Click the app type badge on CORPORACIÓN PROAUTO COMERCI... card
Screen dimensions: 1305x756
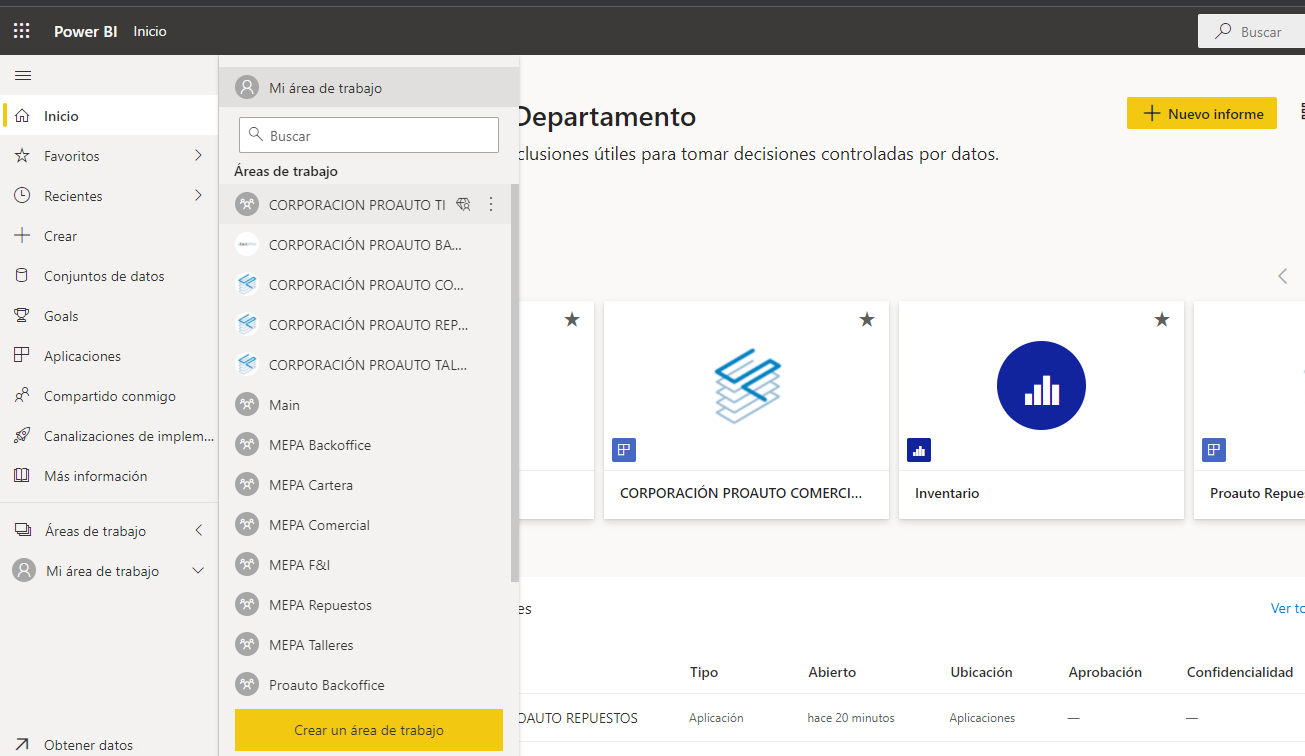[x=624, y=450]
